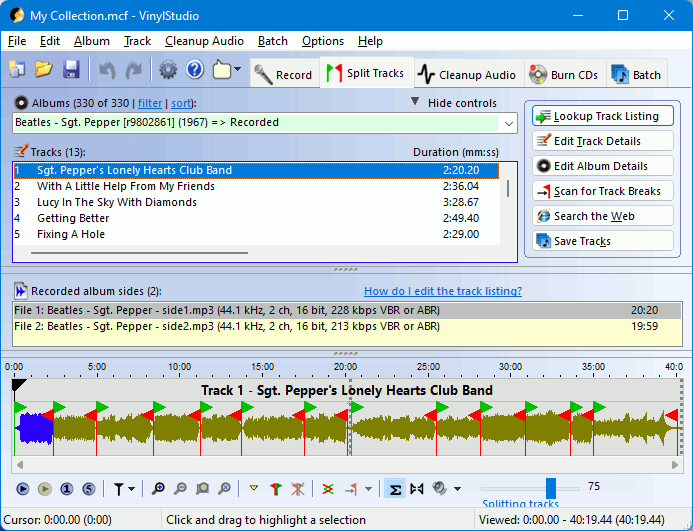Open the Help menu
This screenshot has height=531, width=693.
(370, 41)
